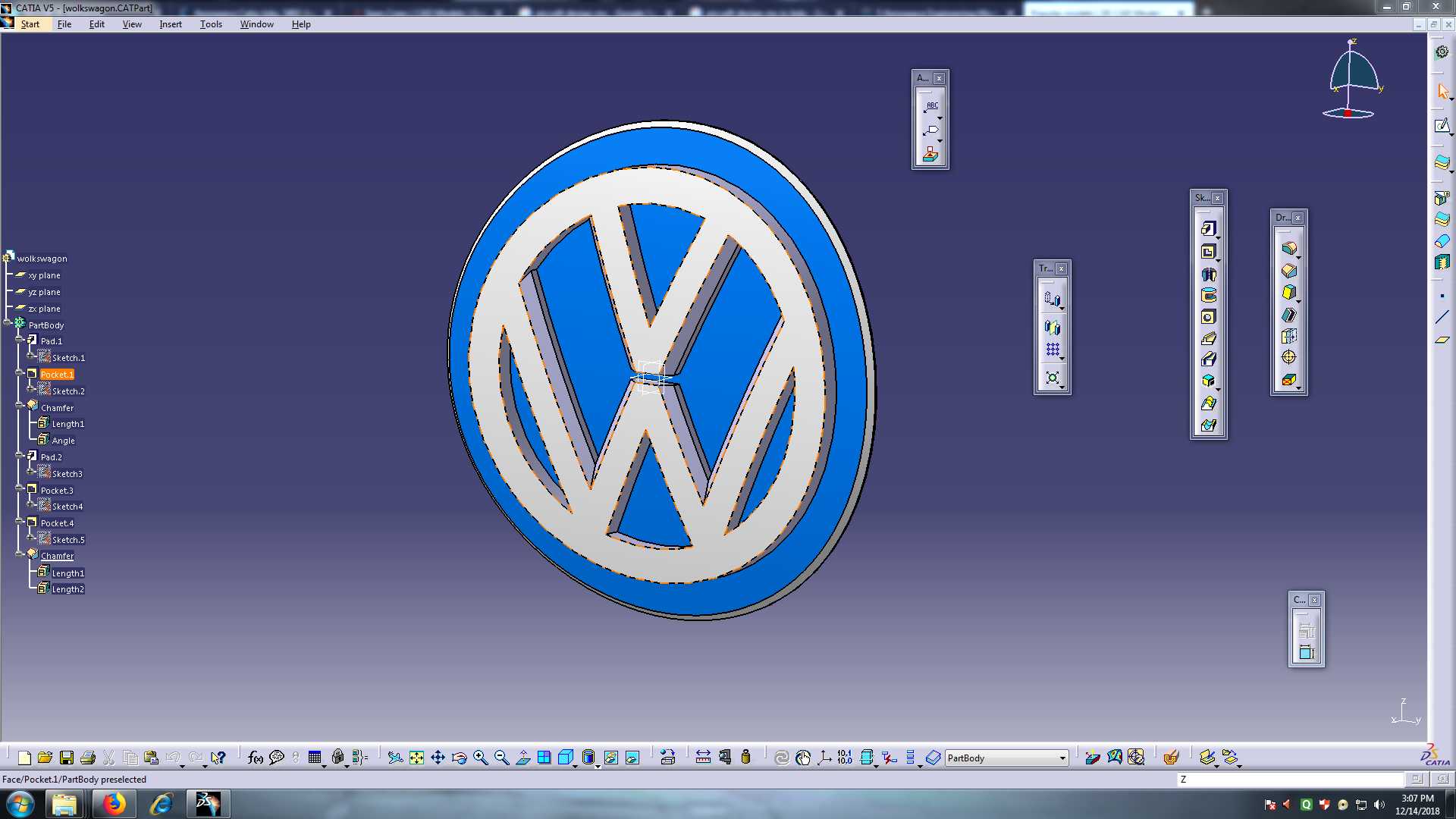Select the Rib feature tool

[x=1209, y=338]
